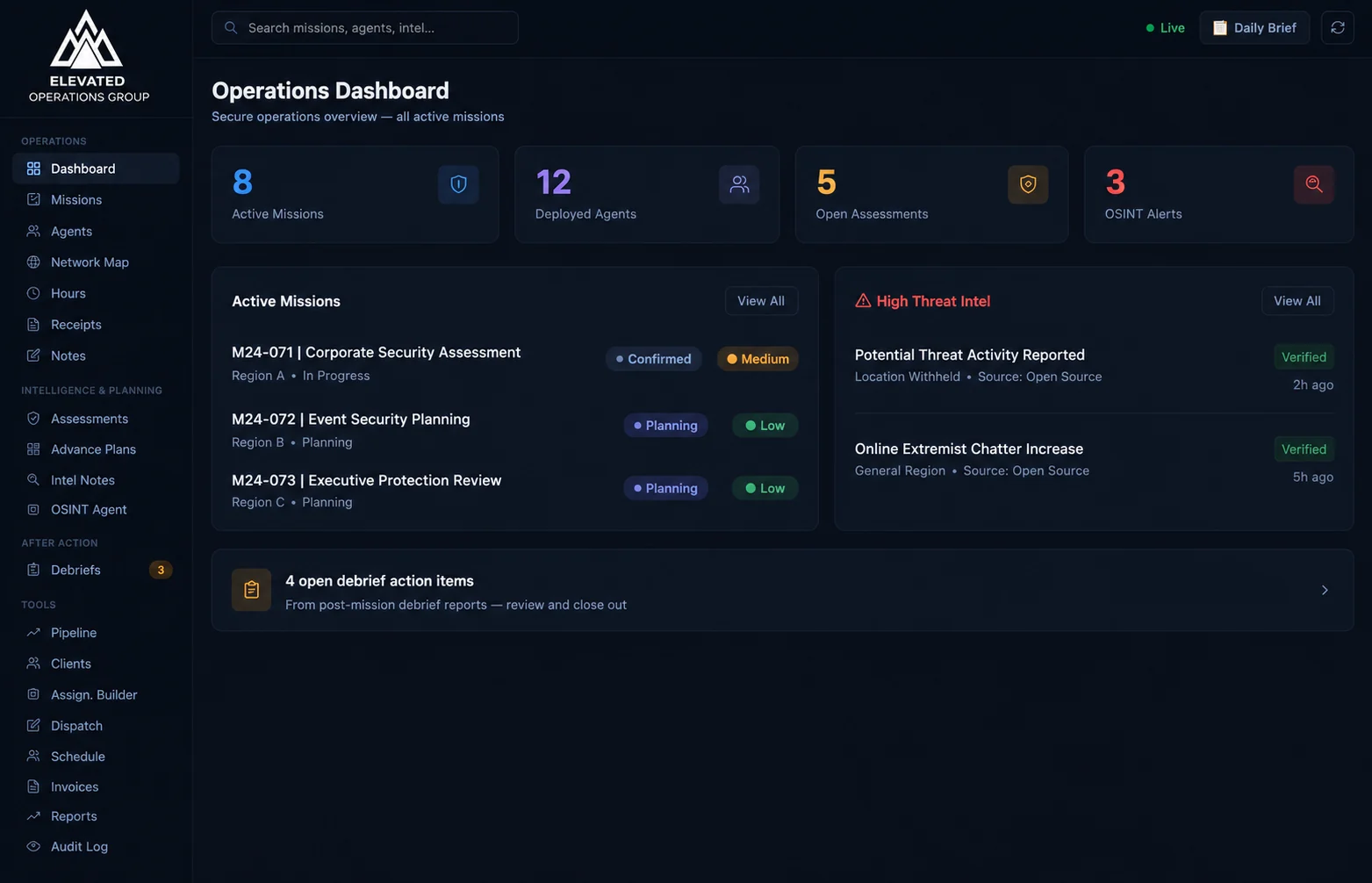Click the search missions, agents, intel field
This screenshot has width=1372, height=883.
(365, 28)
